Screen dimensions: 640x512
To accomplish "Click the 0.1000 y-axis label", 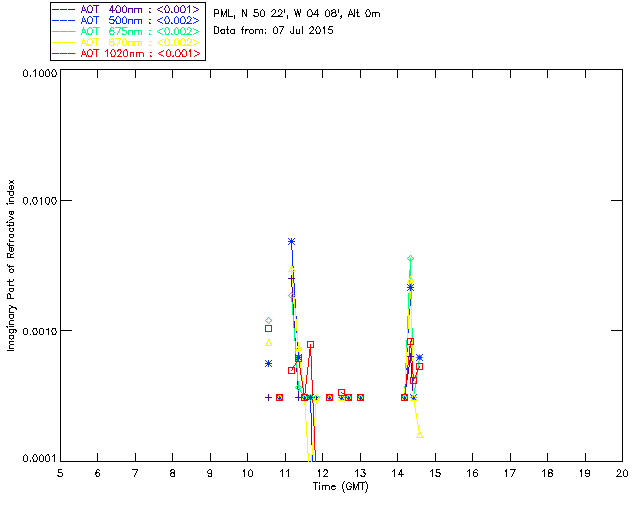I will (40, 73).
